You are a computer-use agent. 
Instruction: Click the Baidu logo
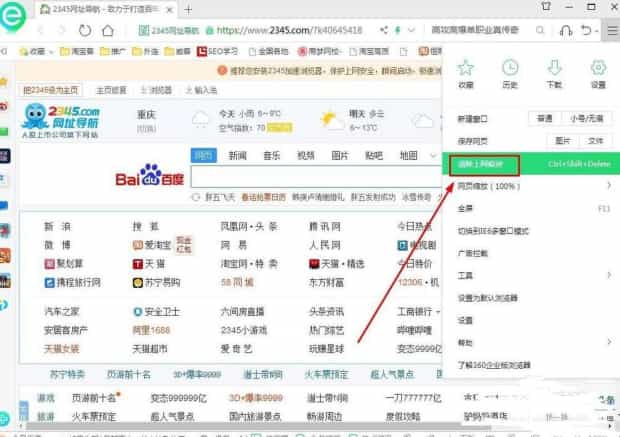[x=149, y=175]
